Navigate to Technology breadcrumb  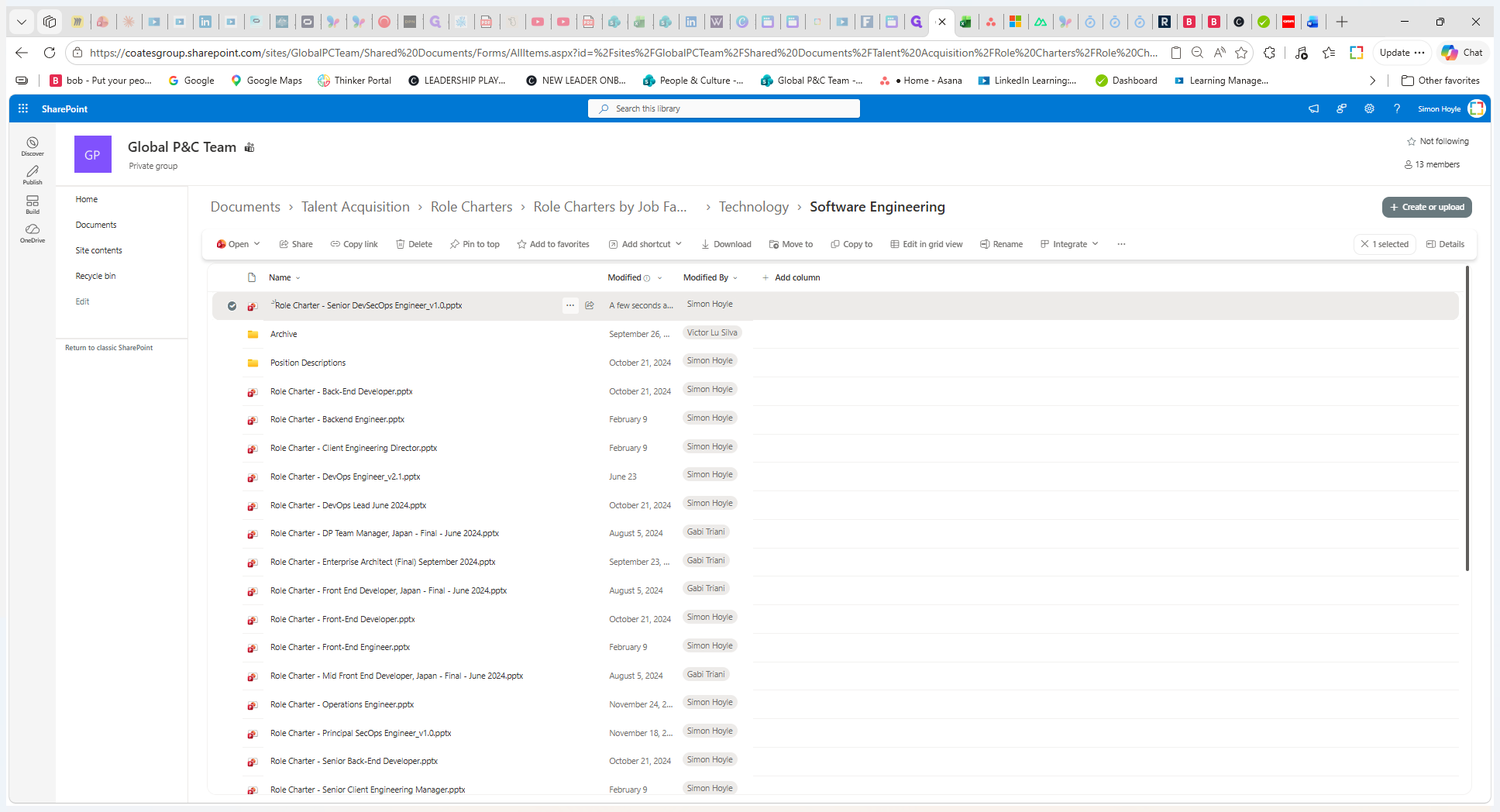click(x=754, y=207)
